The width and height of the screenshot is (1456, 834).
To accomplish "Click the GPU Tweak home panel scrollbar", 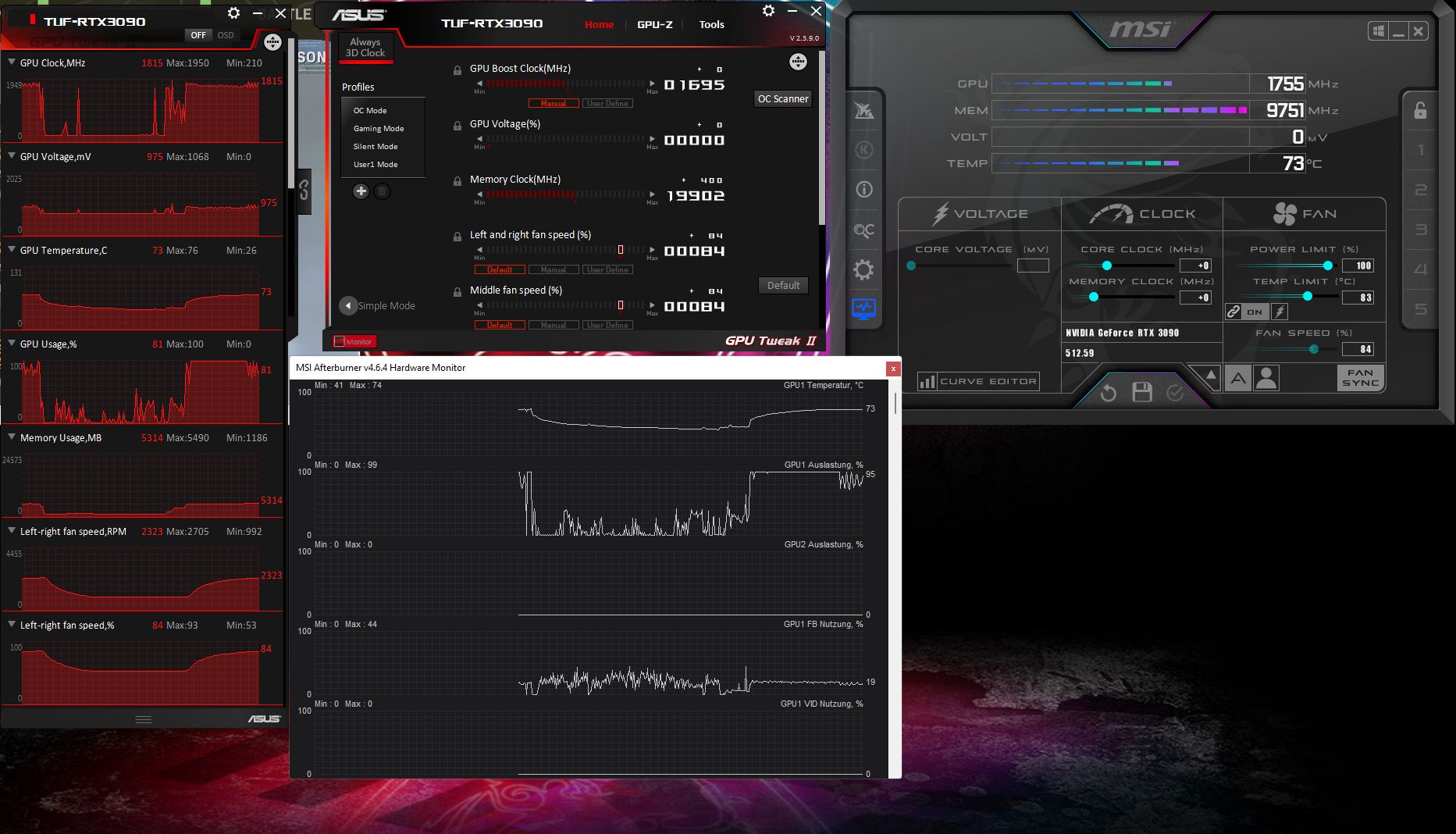I will point(821,139).
